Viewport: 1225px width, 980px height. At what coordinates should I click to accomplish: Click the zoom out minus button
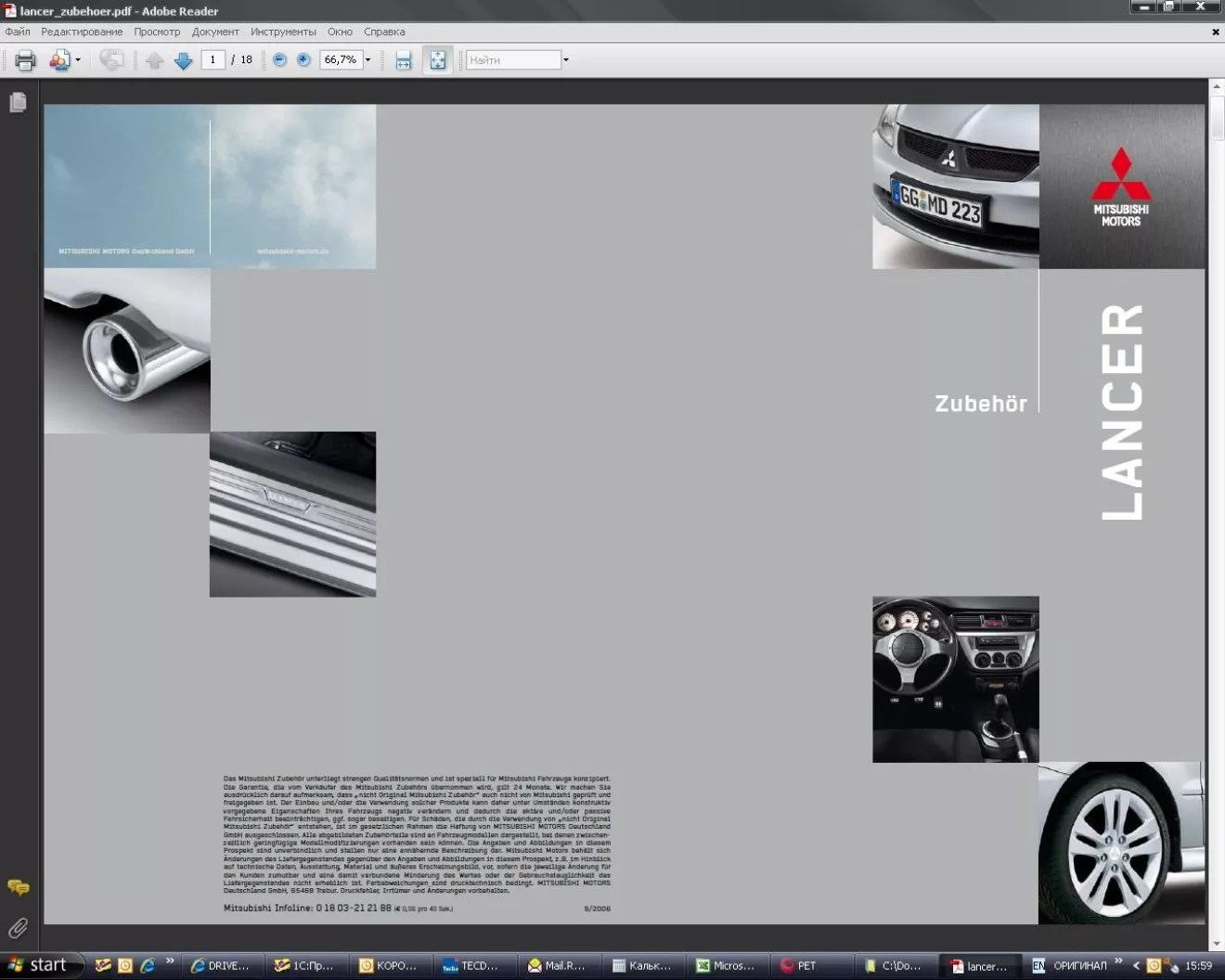pos(279,59)
